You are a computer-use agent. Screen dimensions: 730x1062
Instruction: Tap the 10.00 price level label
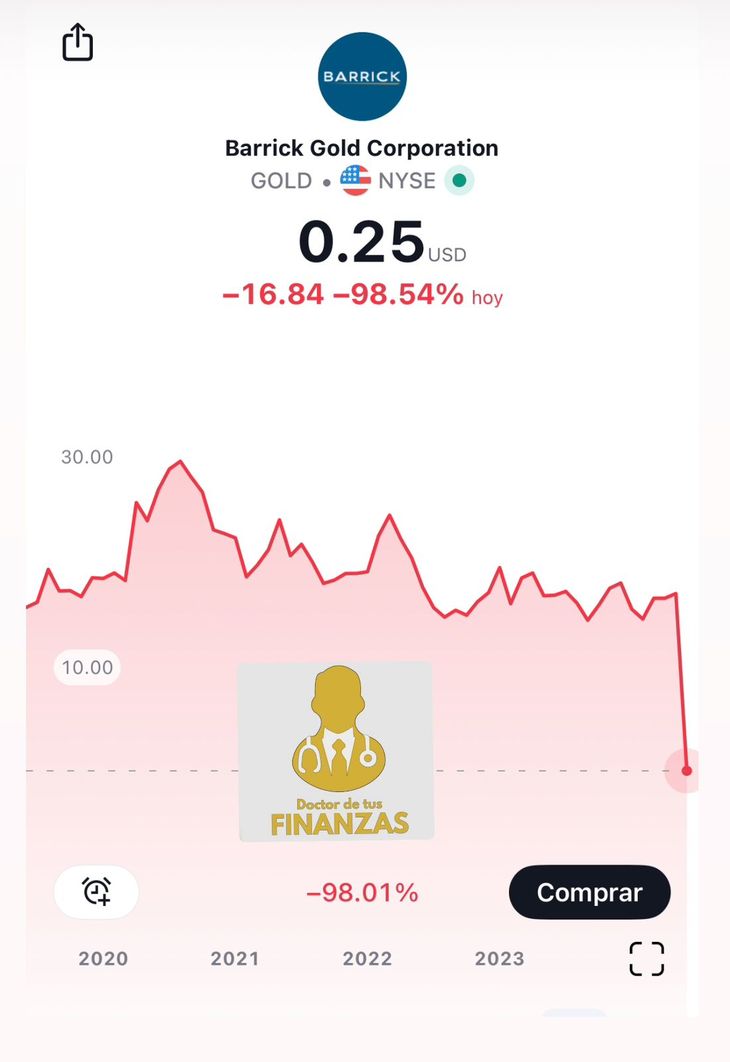pos(87,667)
